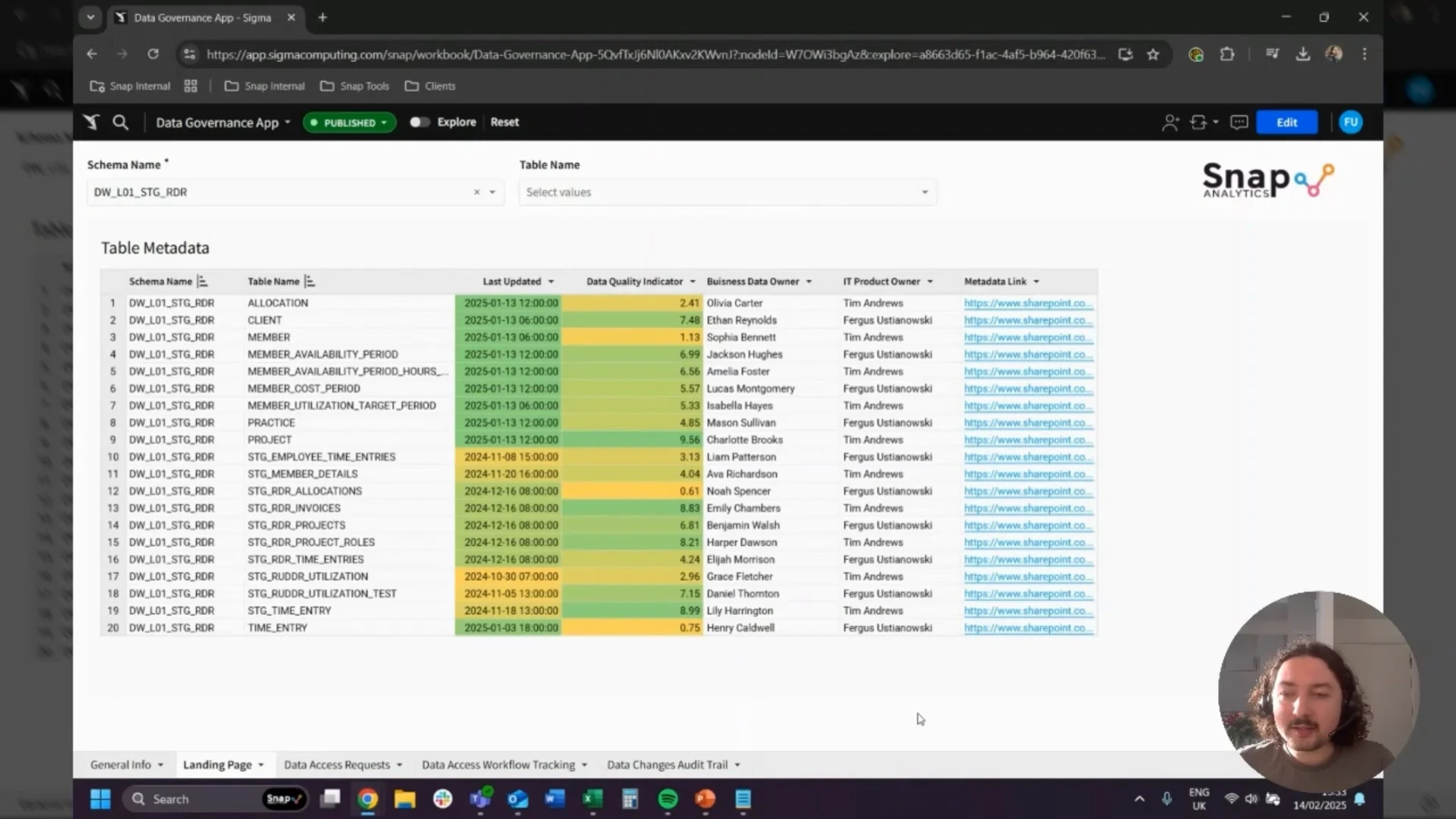Click the browser address bar URL
1456x819 pixels.
tap(656, 54)
